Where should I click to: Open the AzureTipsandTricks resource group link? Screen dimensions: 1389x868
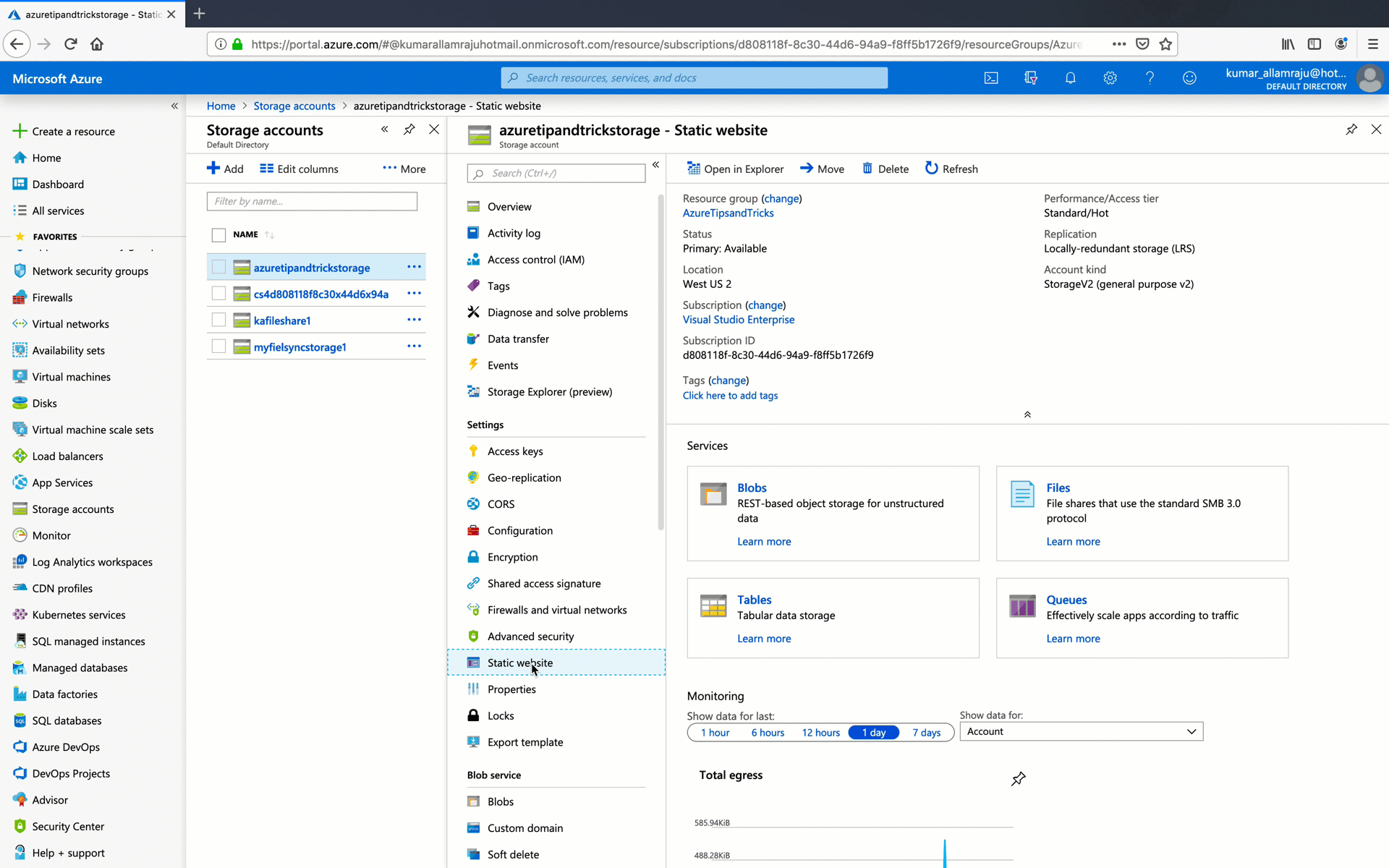click(x=728, y=213)
